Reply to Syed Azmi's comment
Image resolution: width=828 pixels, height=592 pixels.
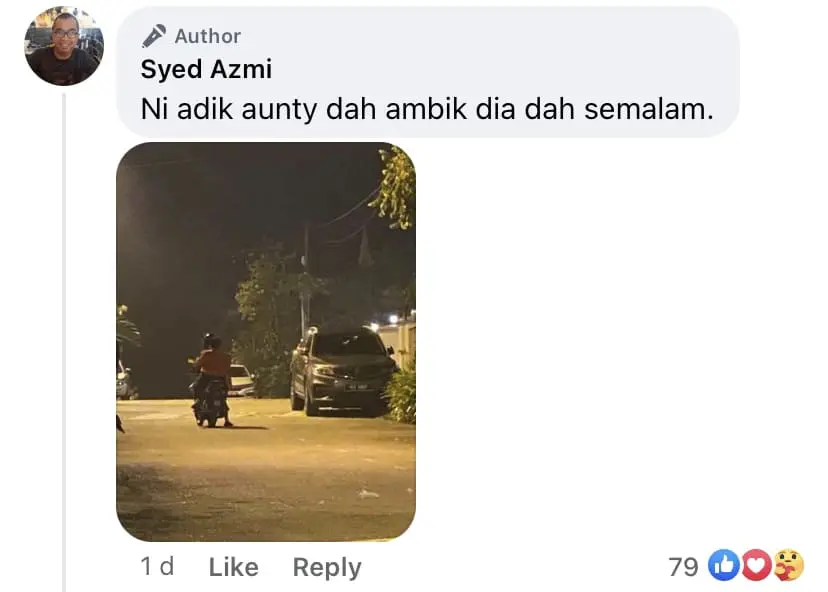[327, 568]
